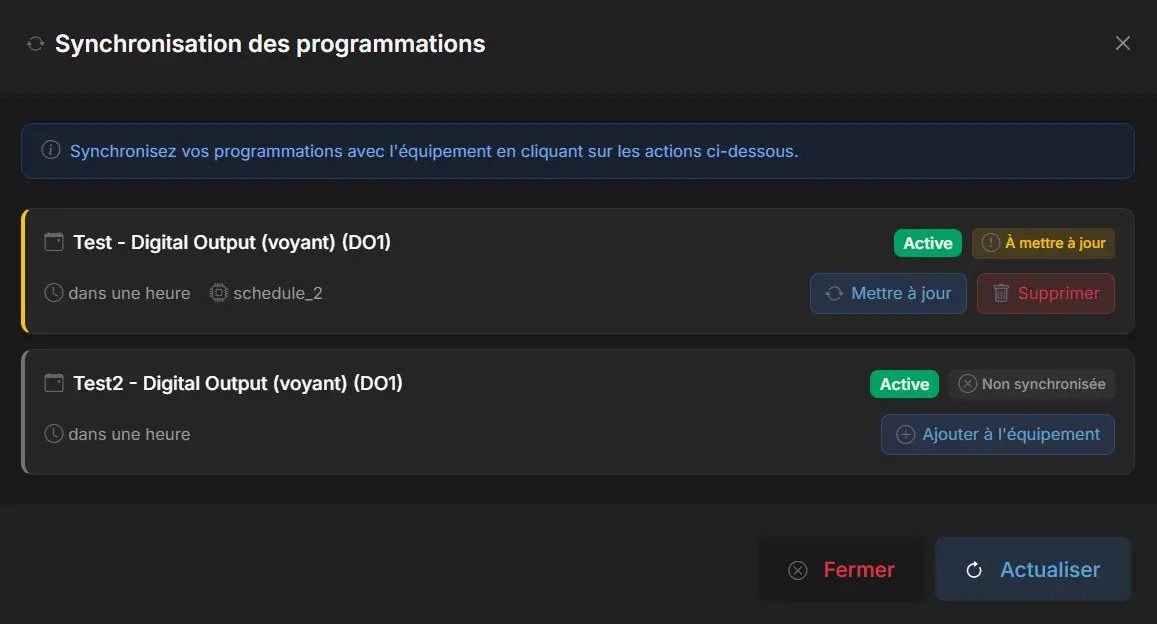Click the info icon in the blue banner
Screen dimensions: 1157x624
point(50,151)
